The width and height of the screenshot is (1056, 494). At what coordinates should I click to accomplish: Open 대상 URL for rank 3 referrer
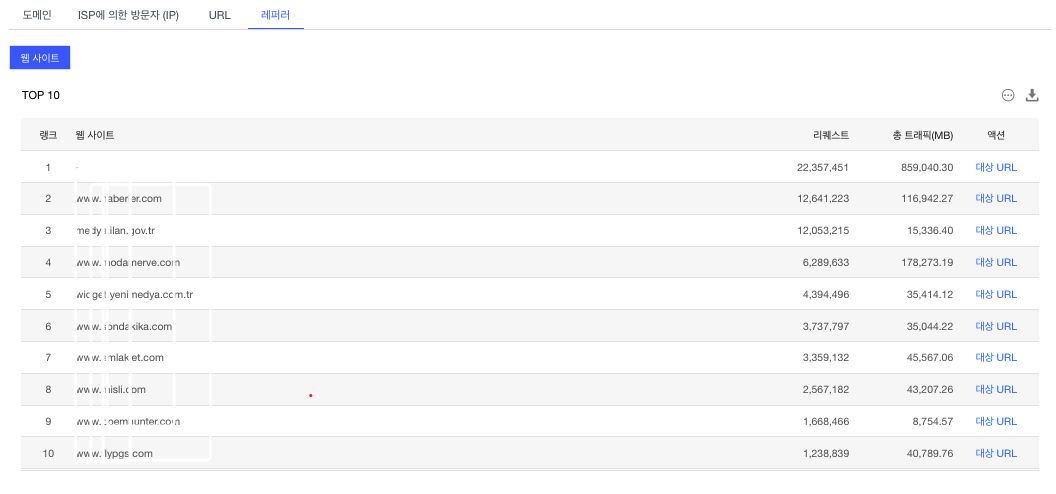(996, 230)
